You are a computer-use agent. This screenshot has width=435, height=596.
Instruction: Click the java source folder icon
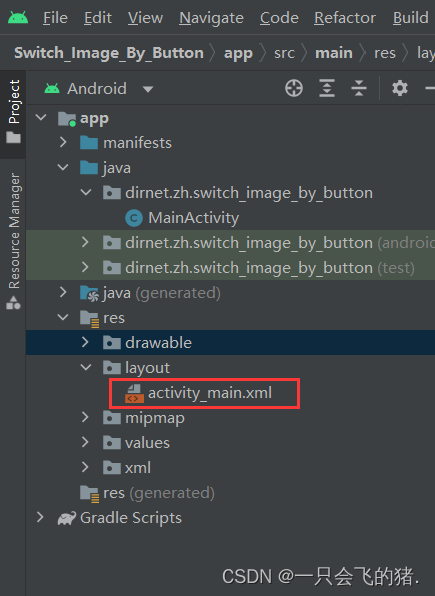[x=89, y=168]
